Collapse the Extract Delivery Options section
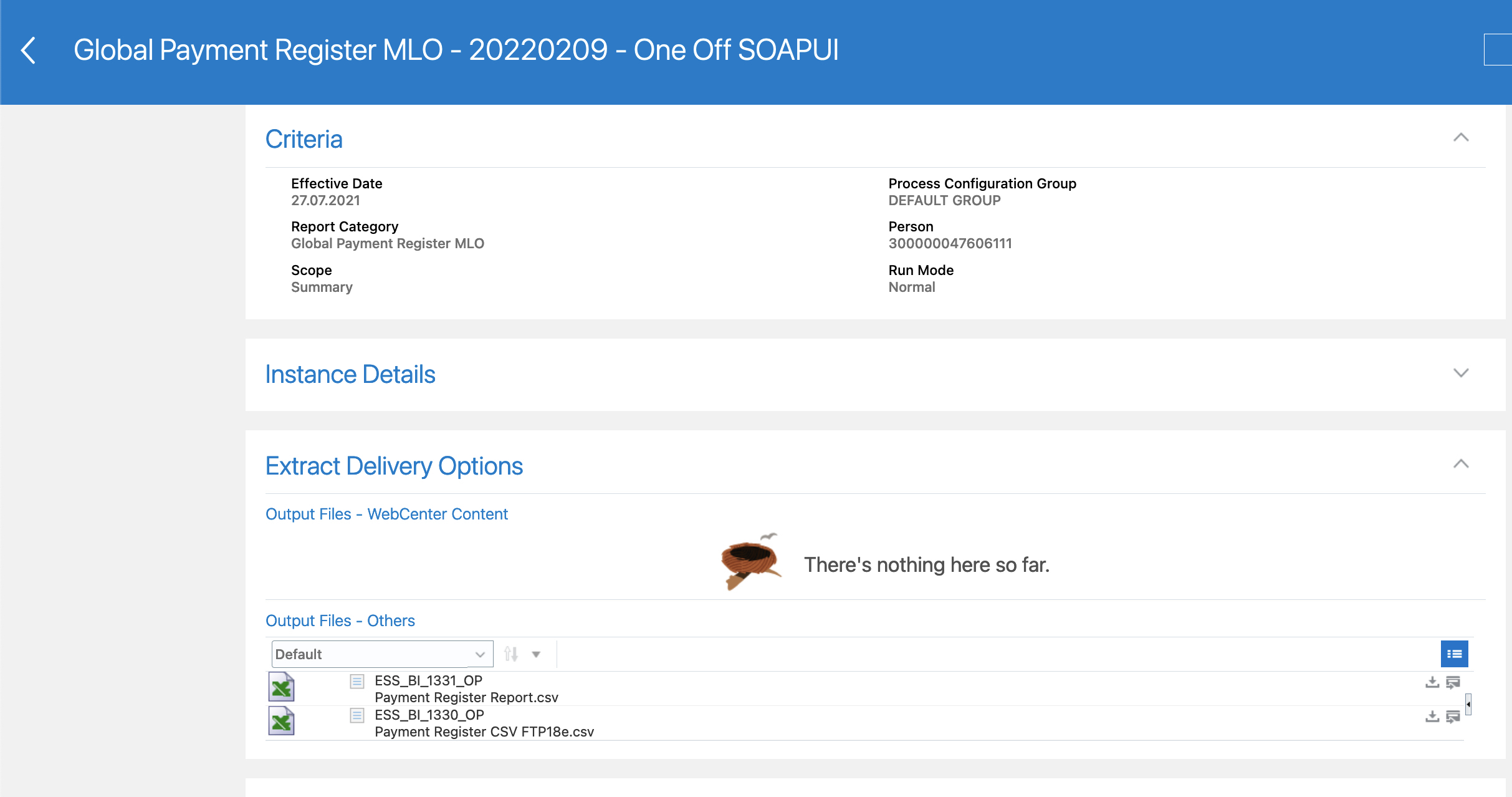The image size is (1512, 797). (1461, 464)
